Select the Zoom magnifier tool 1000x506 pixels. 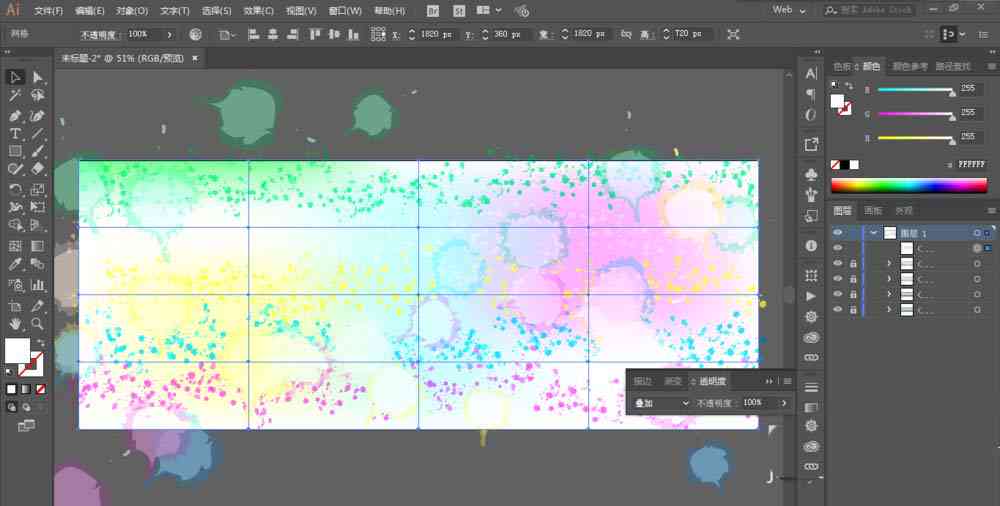(38, 324)
